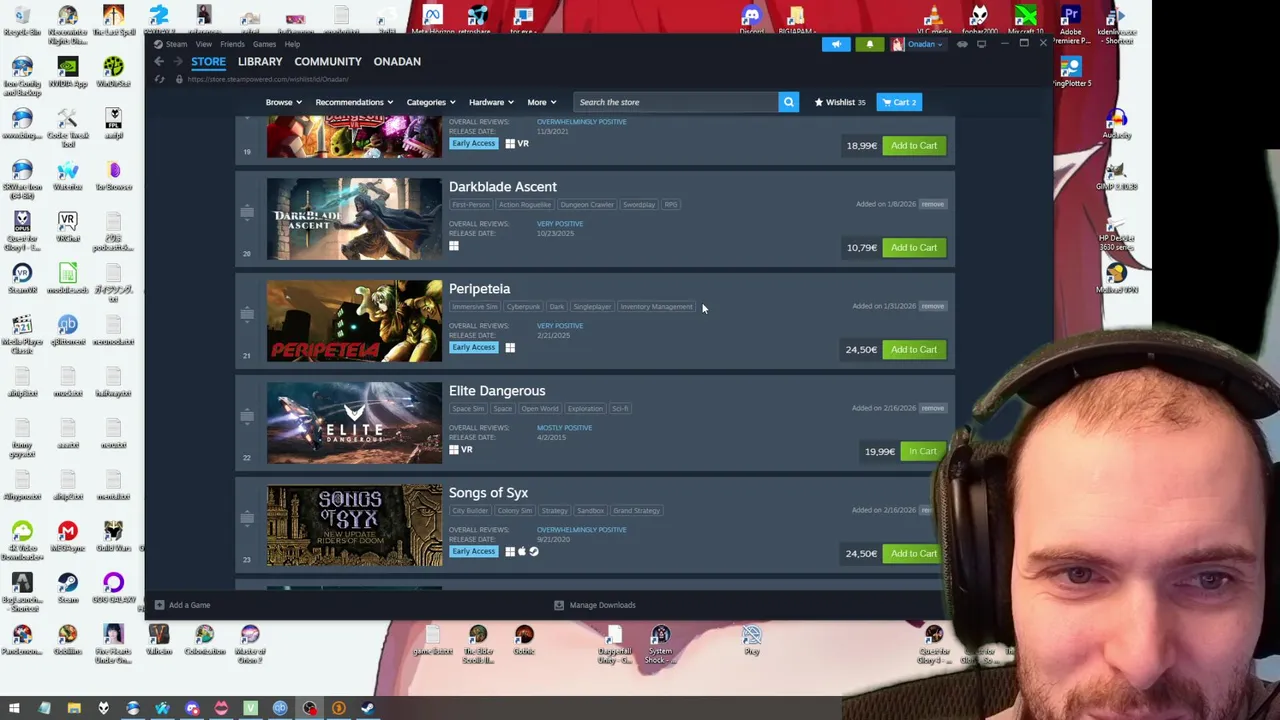This screenshot has height=720, width=1280.
Task: Switch to the COMMUNITY tab
Action: 328,62
